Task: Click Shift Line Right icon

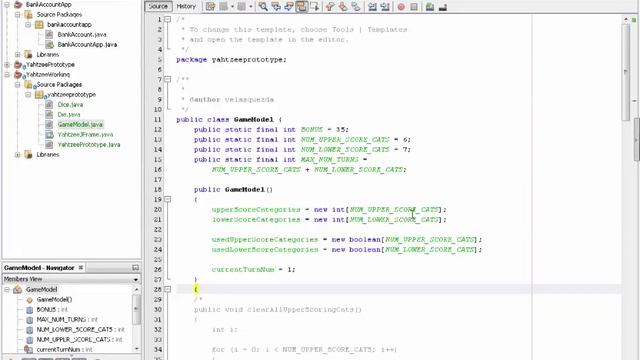Action: click(x=385, y=7)
